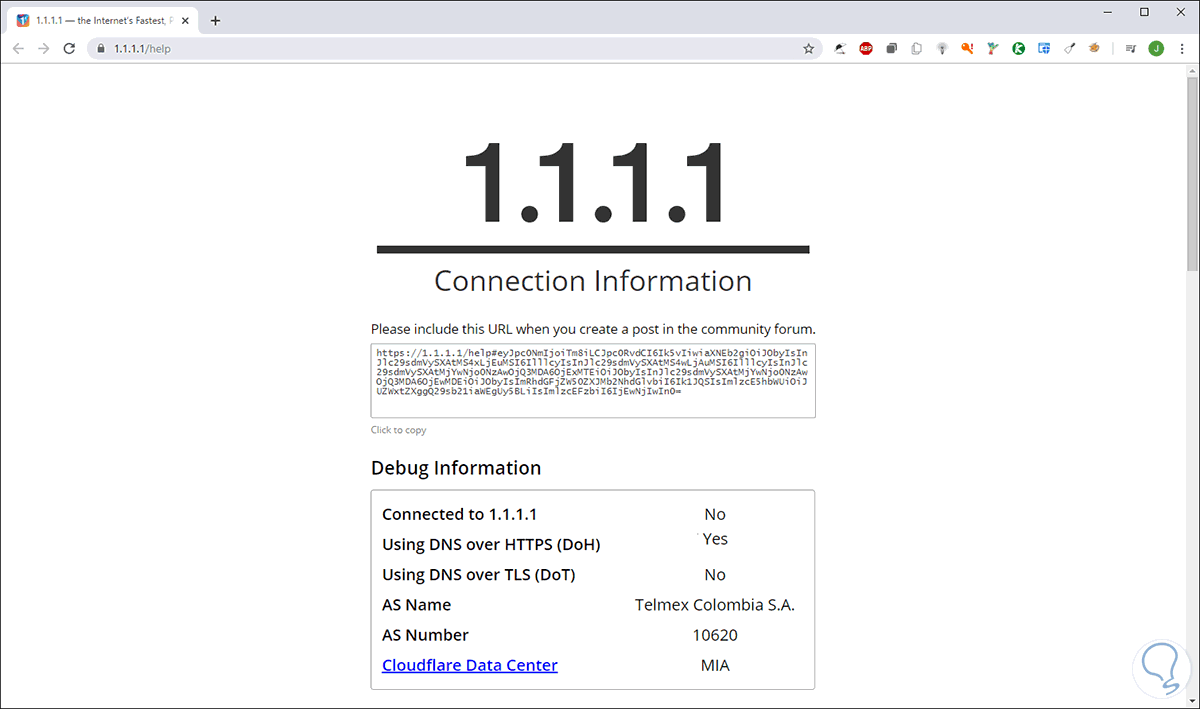Click the gray lightbulb extension icon
The image size is (1200, 709).
[x=942, y=48]
